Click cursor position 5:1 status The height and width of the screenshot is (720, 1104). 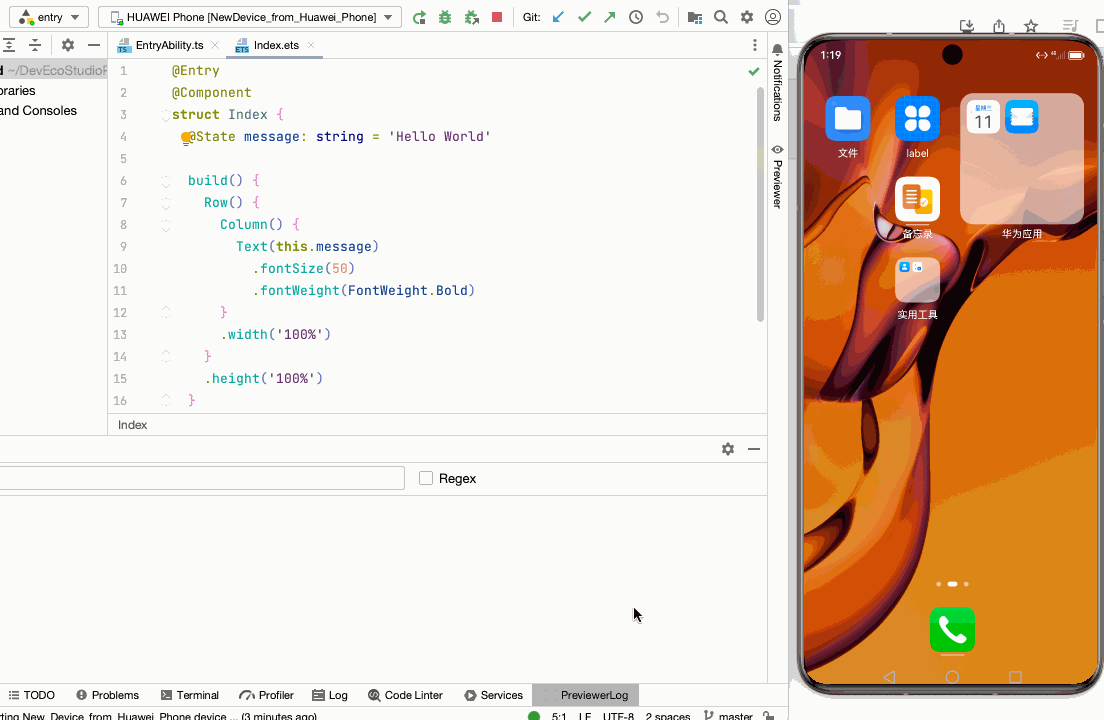click(559, 716)
